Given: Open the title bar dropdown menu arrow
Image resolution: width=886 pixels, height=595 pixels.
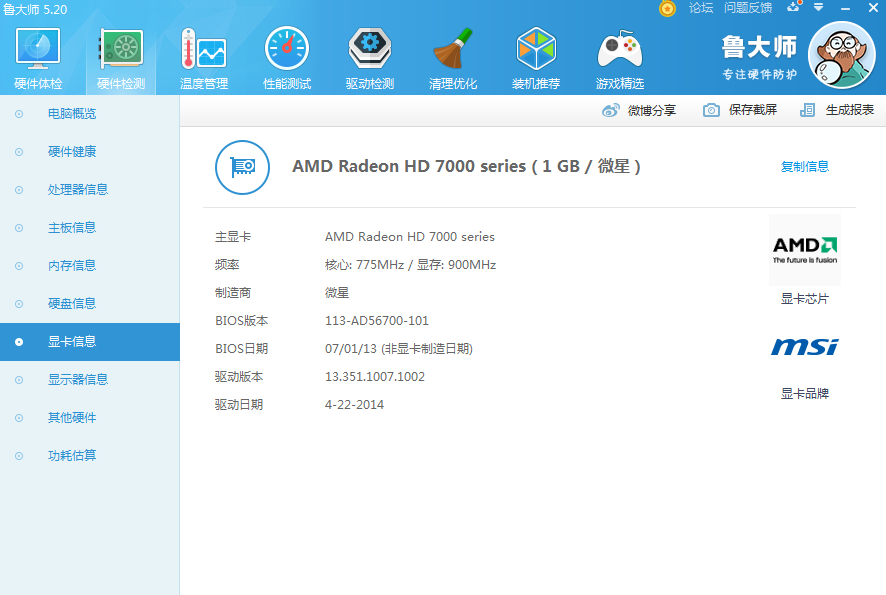Looking at the screenshot, I should (x=818, y=7).
